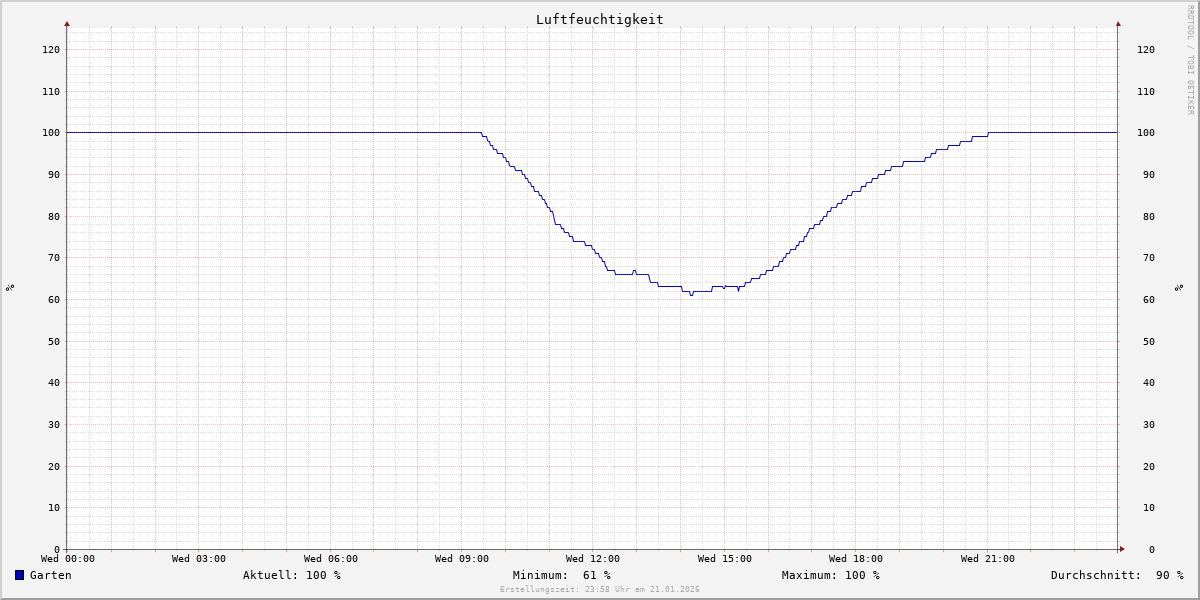Click the Luftfeuchtigkeit chart title
This screenshot has width=1200, height=600.
pyautogui.click(x=599, y=19)
